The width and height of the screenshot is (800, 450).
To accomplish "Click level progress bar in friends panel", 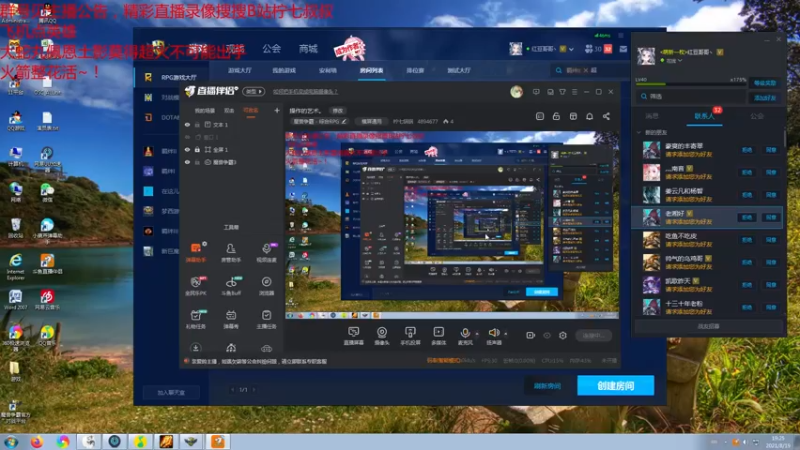I will pyautogui.click(x=689, y=84).
